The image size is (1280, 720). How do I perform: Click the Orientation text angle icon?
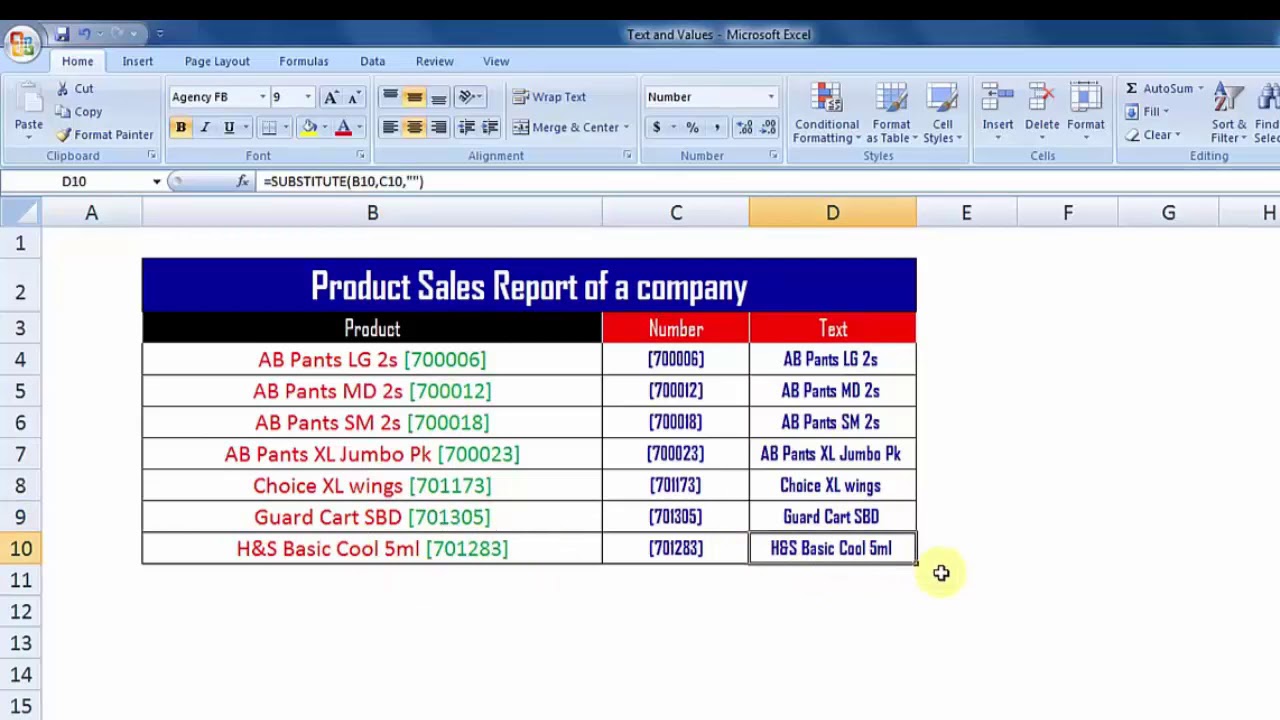pyautogui.click(x=467, y=97)
